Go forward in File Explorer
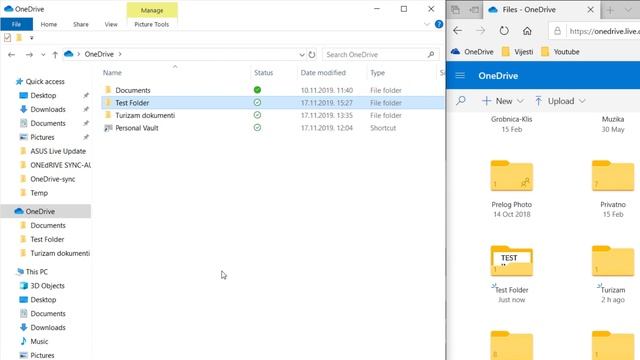Image resolution: width=640 pixels, height=360 pixels. tap(29, 54)
